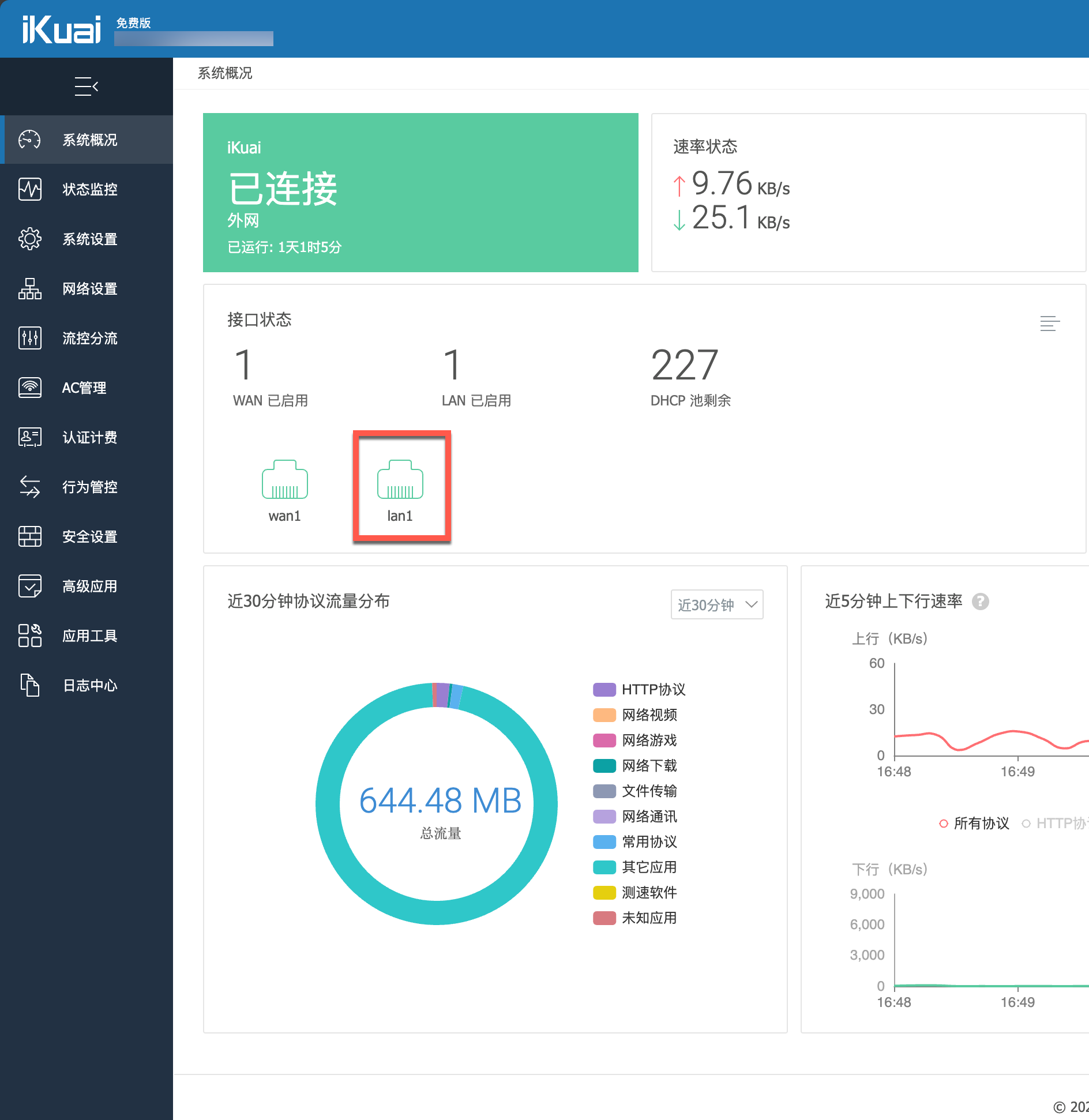
Task: Toggle 其它应用 legend in the traffic donut chart
Action: tap(635, 867)
